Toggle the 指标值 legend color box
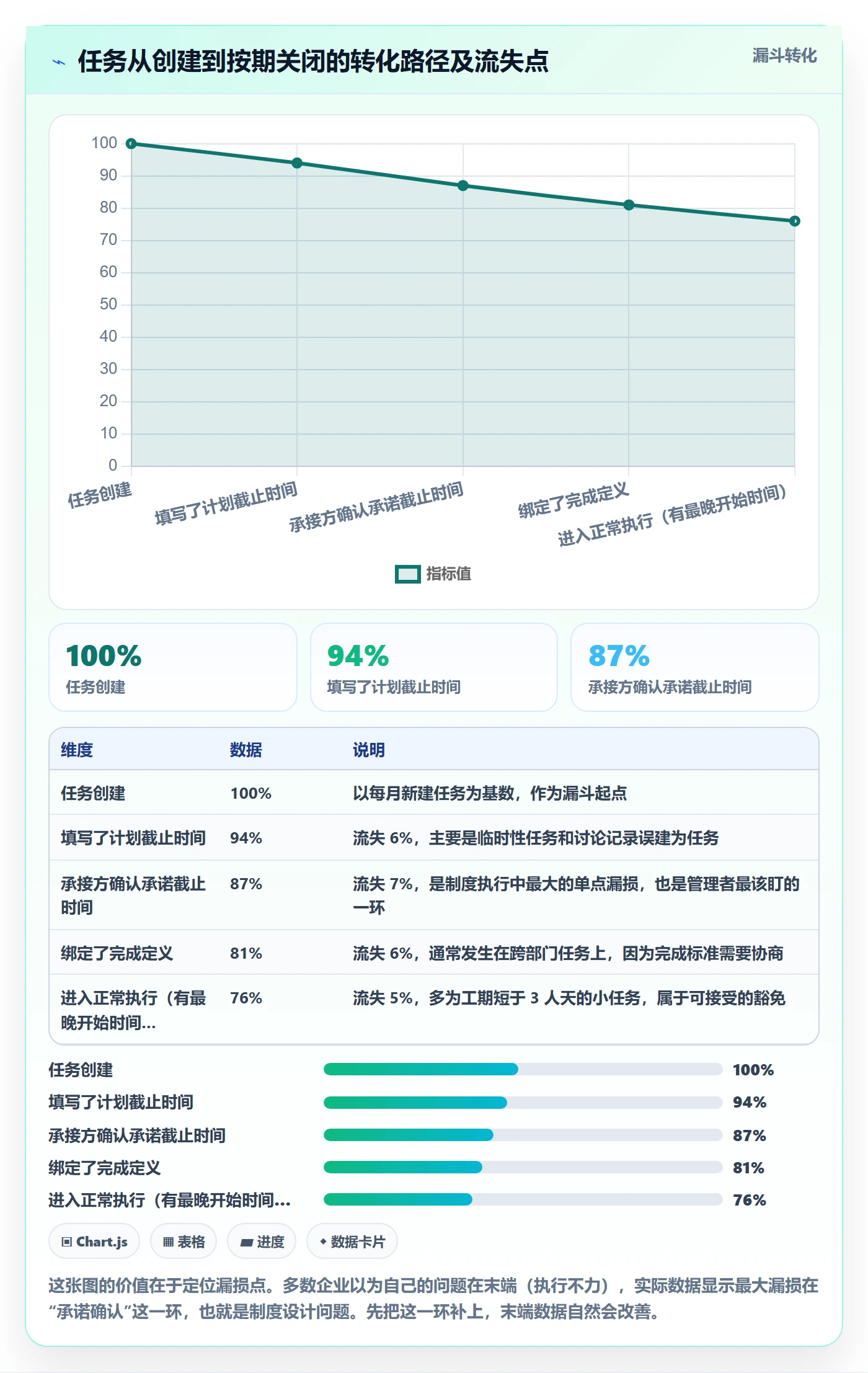The height and width of the screenshot is (1373, 868). pyautogui.click(x=408, y=574)
